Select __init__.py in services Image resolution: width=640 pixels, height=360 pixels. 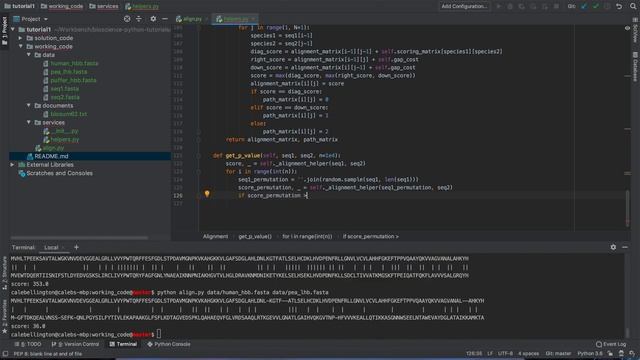click(x=64, y=131)
